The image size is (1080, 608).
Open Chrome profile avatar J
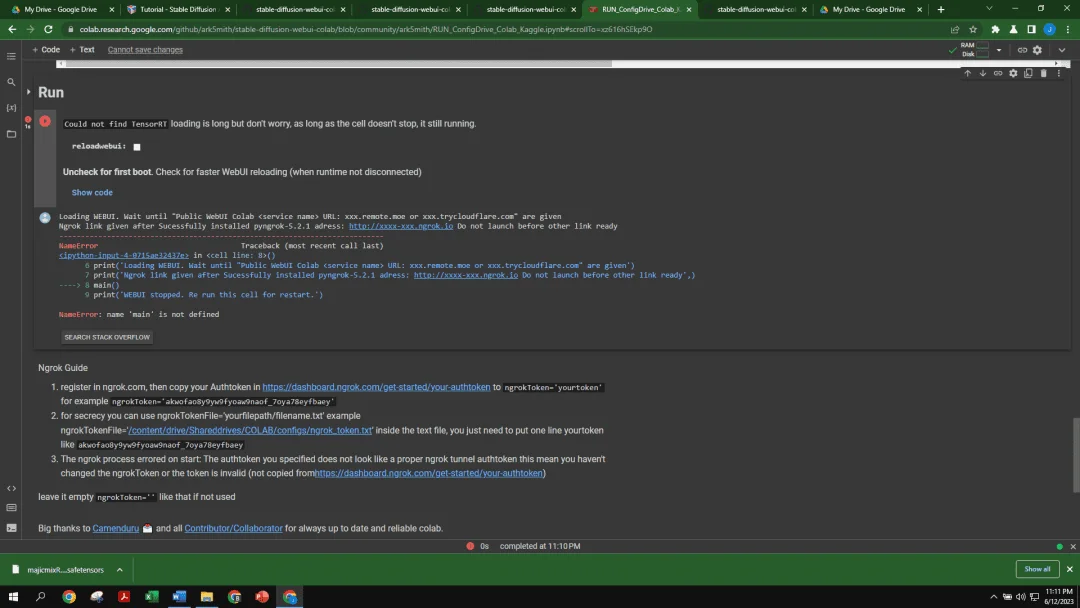(x=1049, y=30)
